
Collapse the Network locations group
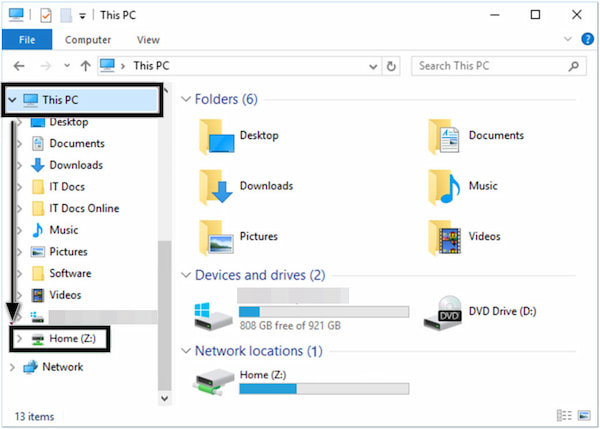coord(186,351)
